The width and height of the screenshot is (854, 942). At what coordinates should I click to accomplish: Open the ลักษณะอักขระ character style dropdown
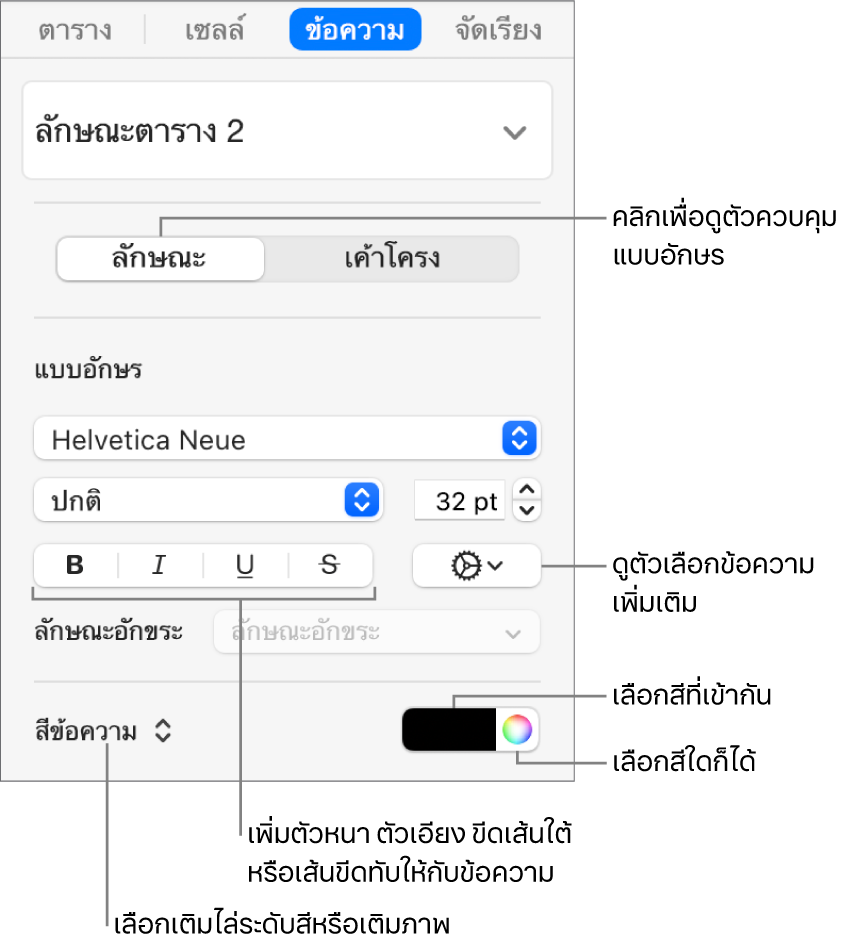coord(377,632)
